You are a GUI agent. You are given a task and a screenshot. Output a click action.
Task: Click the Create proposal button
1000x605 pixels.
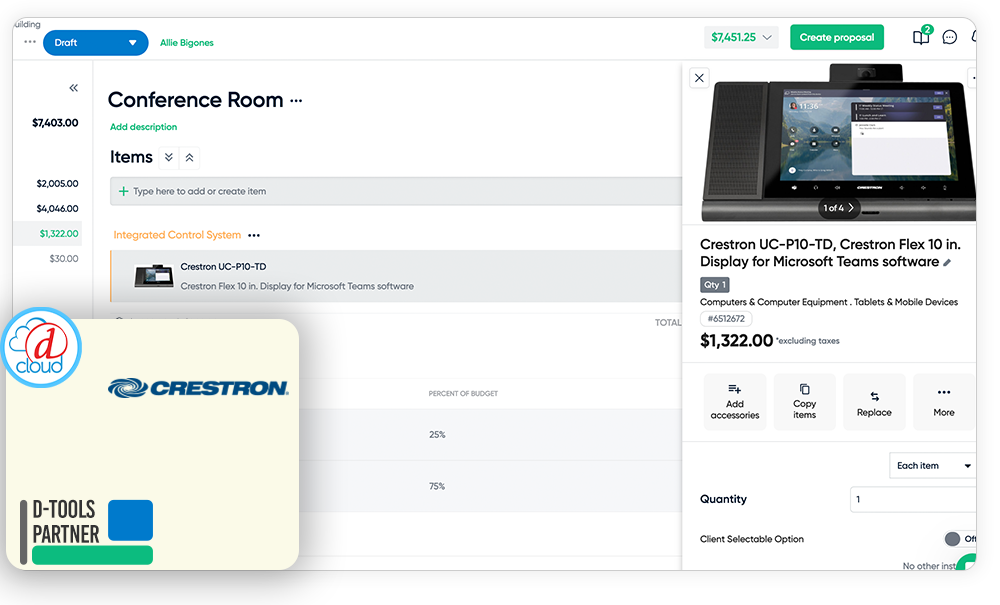836,38
